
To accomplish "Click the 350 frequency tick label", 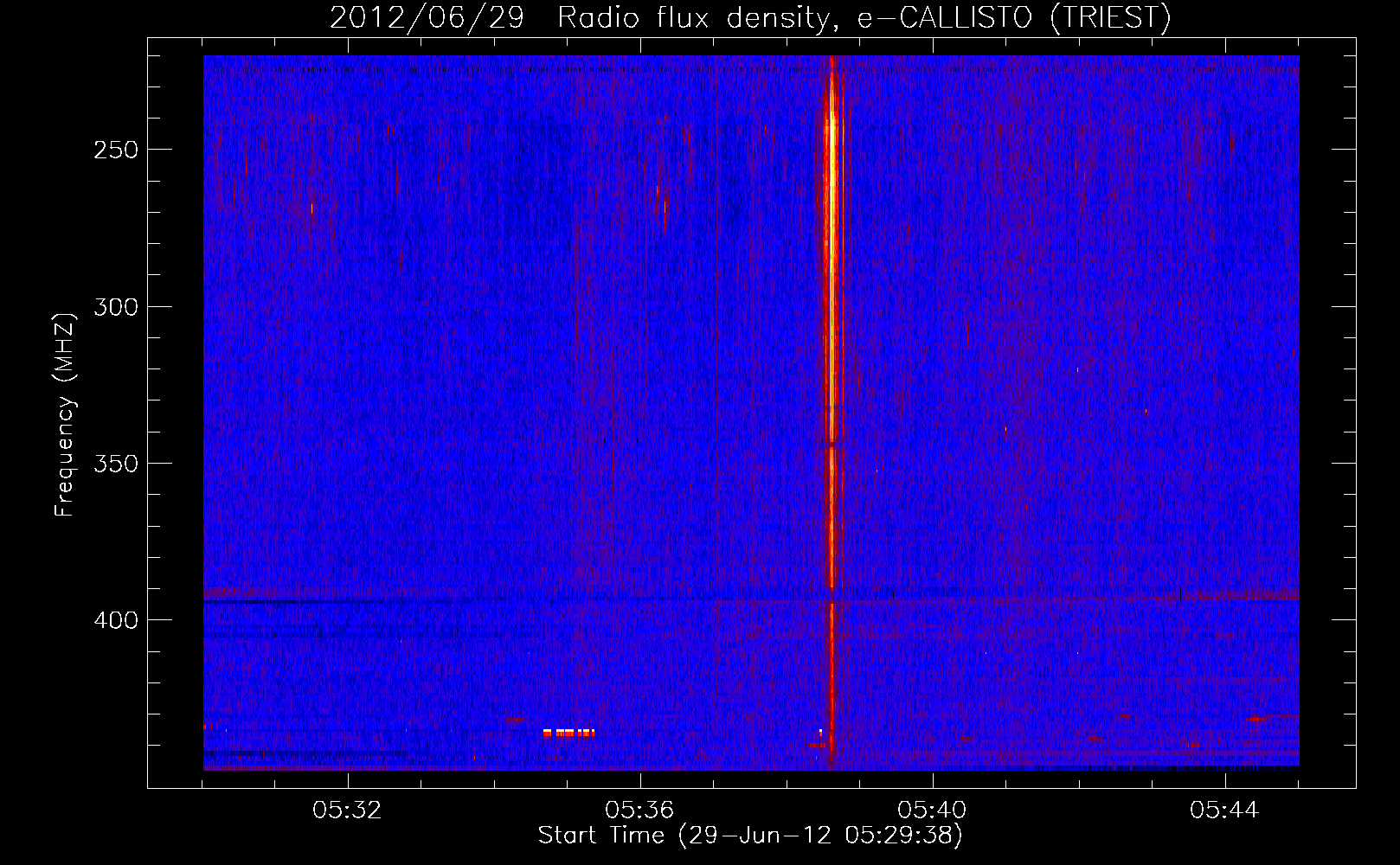I will pos(116,464).
